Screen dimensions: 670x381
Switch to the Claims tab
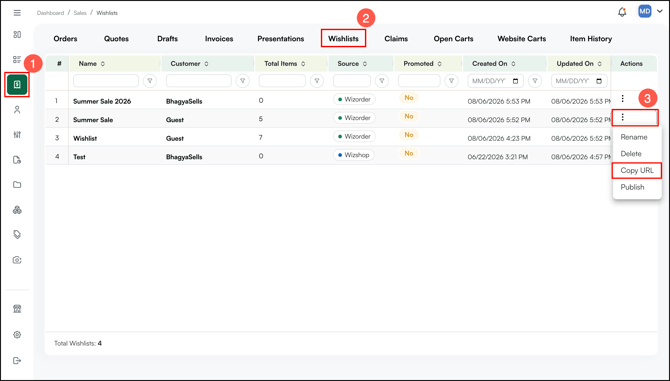point(396,38)
